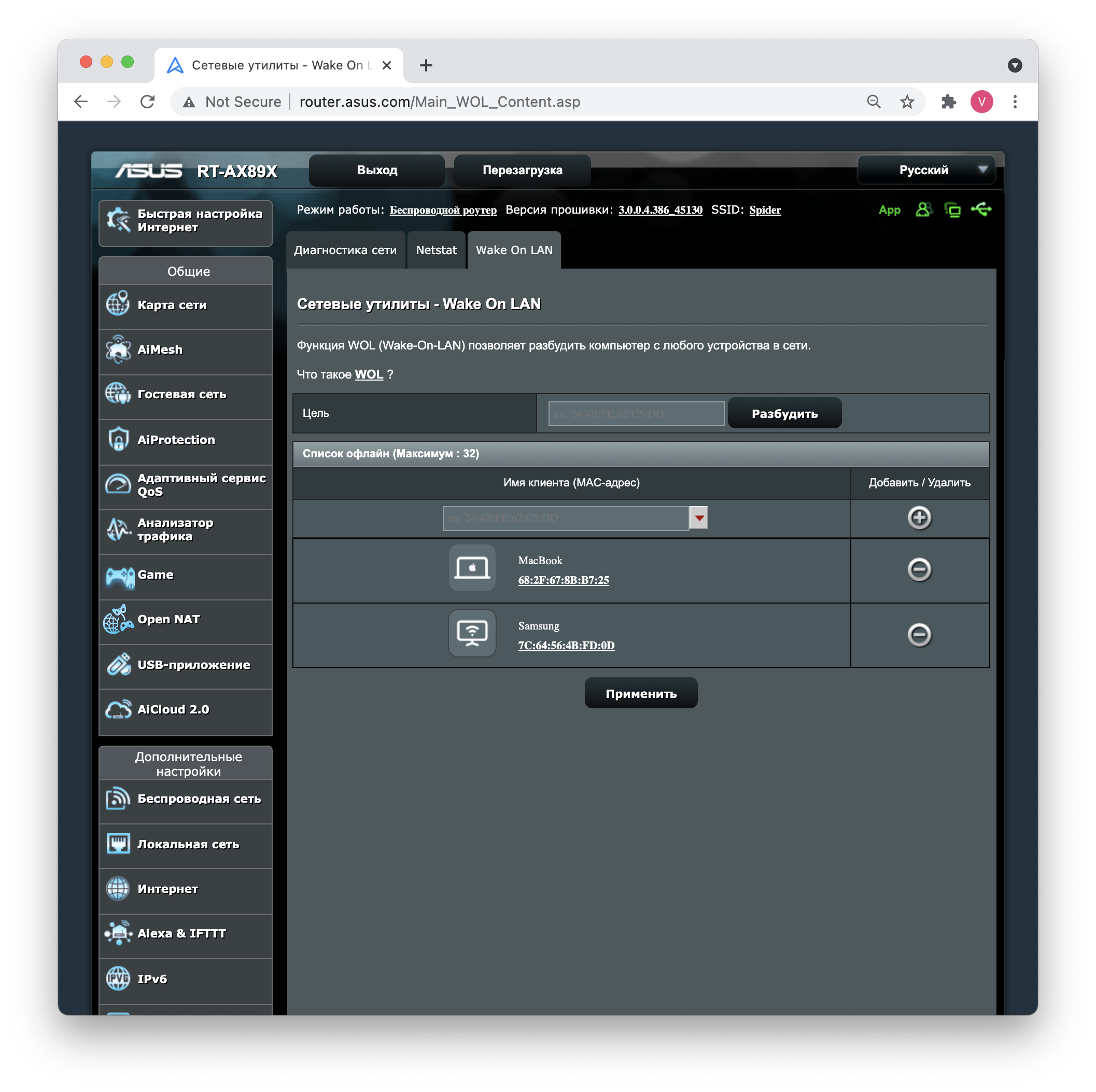Image resolution: width=1096 pixels, height=1092 pixels.
Task: Click the zoom magnifier in address bar
Action: [874, 102]
